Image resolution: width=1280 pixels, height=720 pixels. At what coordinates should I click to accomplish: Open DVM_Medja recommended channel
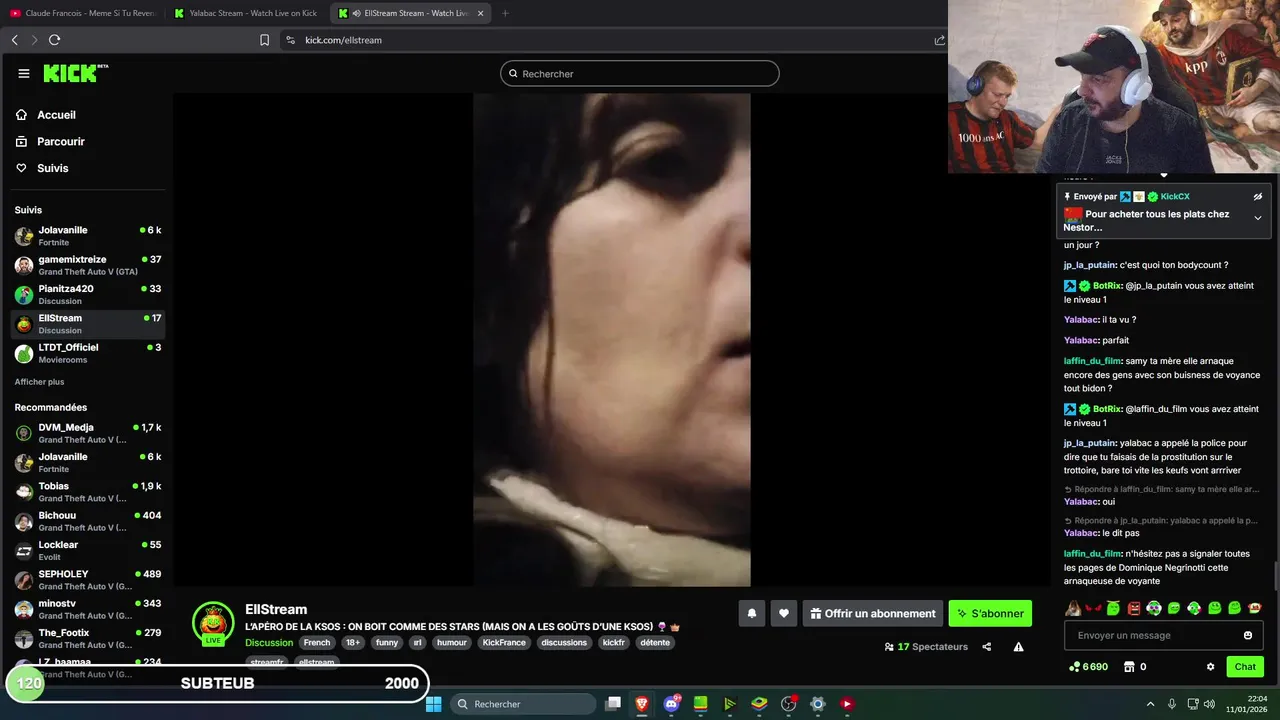click(88, 433)
